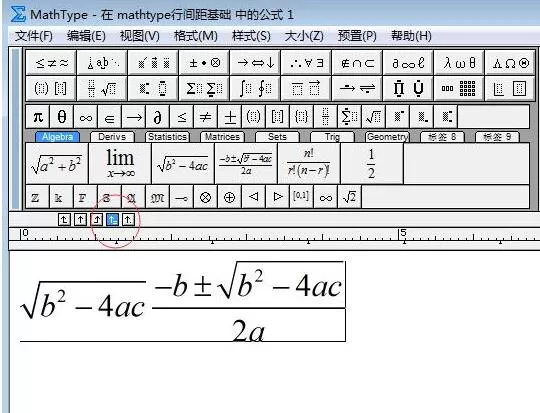Open the products and set theory templates palette

[408, 89]
